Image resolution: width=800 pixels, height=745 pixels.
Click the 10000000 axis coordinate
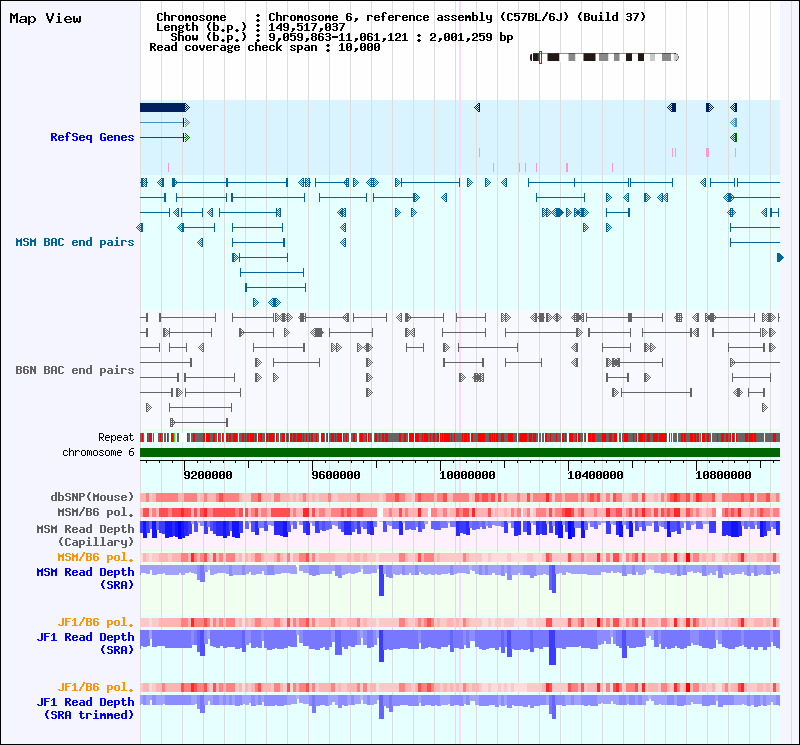tap(467, 475)
